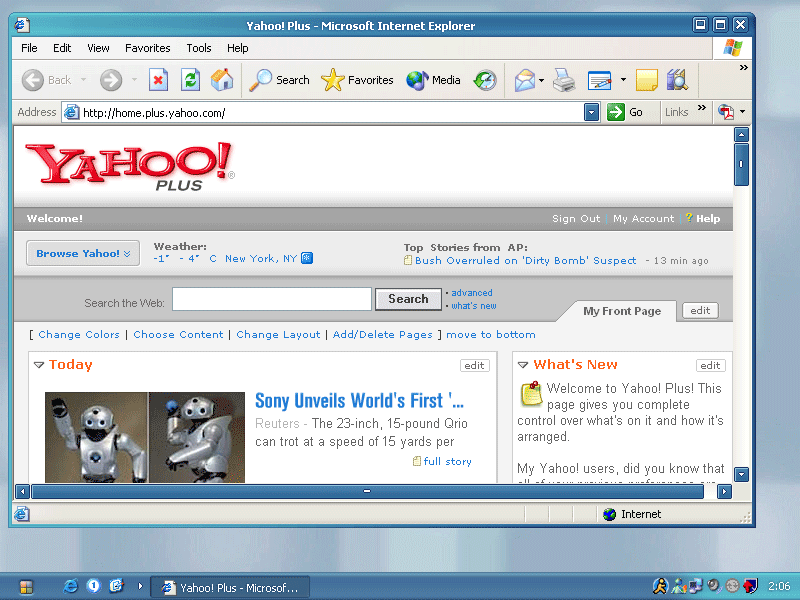Click edit button in Today module
The width and height of the screenshot is (800, 600).
[x=474, y=365]
